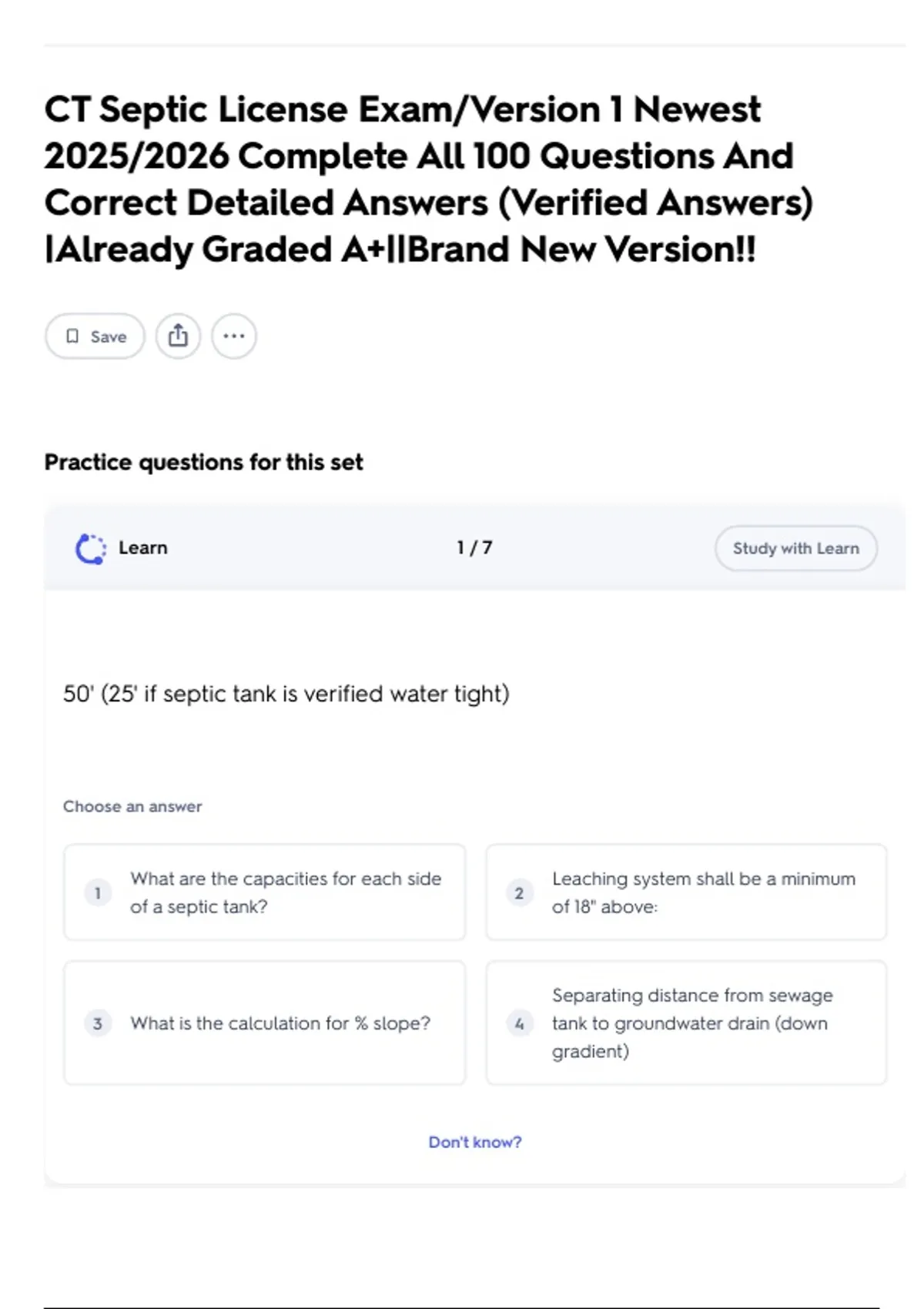The height and width of the screenshot is (1309, 924).
Task: Click the number 3 answer badge
Action: 98,1023
